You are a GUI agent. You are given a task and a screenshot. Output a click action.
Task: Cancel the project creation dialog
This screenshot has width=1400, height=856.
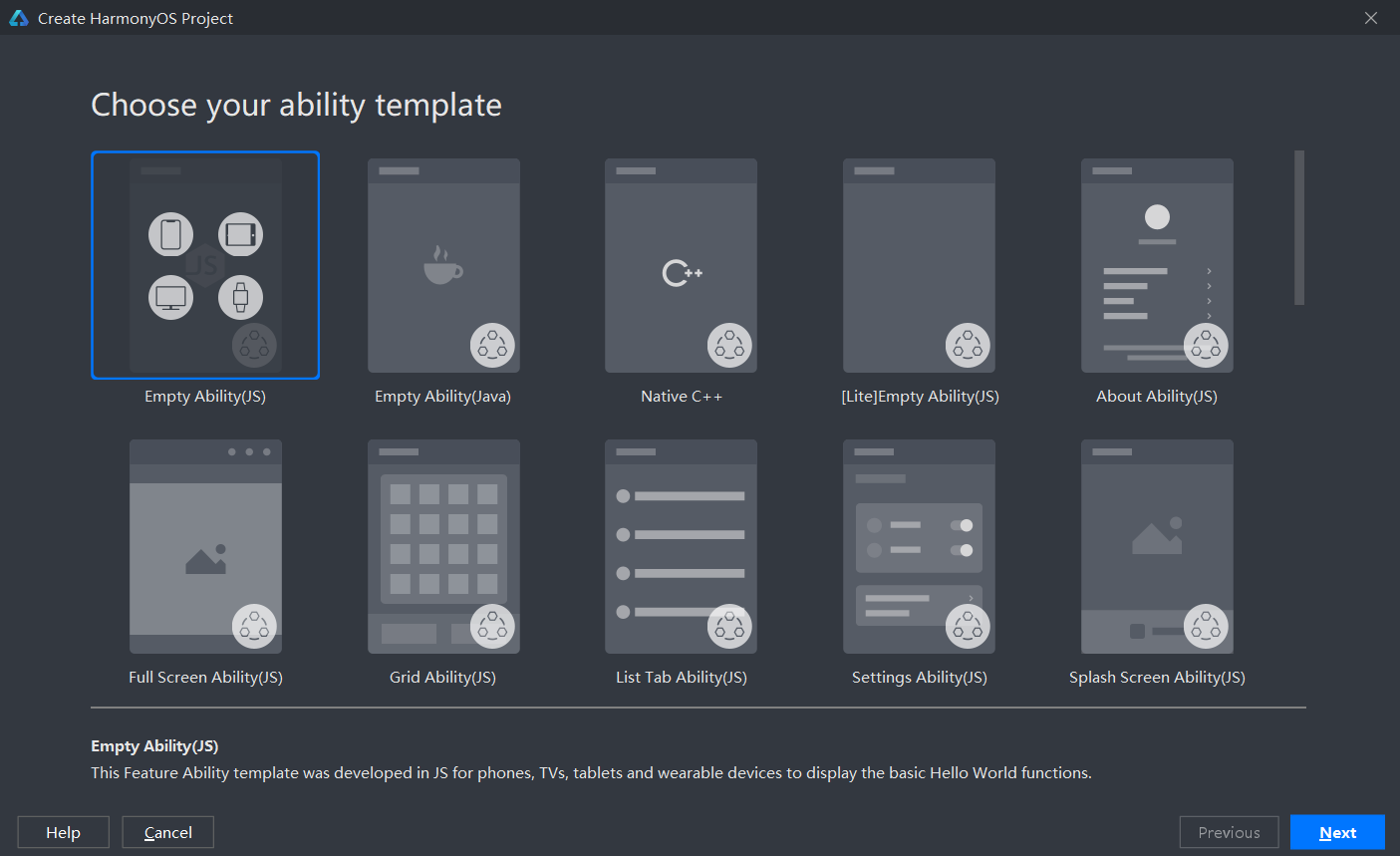point(167,832)
